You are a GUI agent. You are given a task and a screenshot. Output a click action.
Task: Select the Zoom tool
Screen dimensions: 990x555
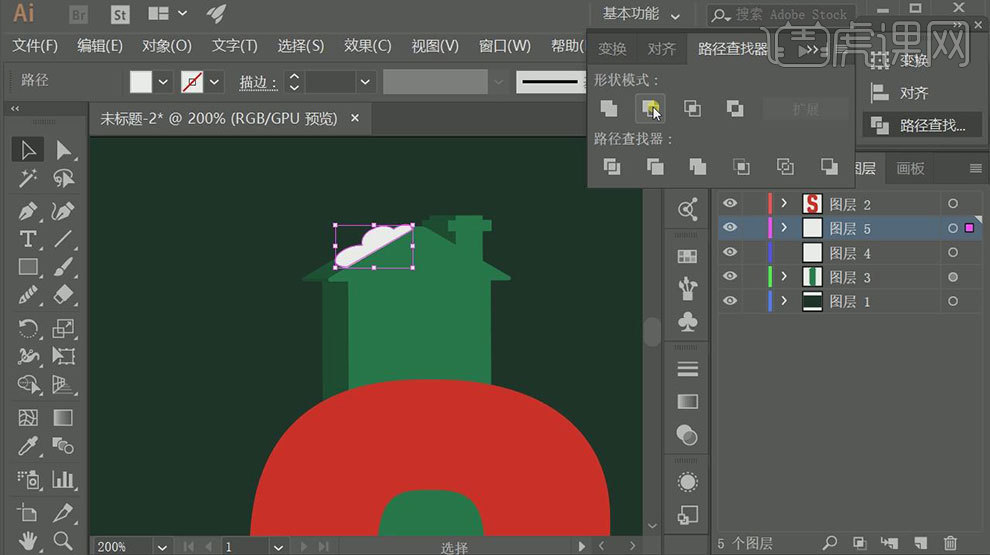point(63,541)
